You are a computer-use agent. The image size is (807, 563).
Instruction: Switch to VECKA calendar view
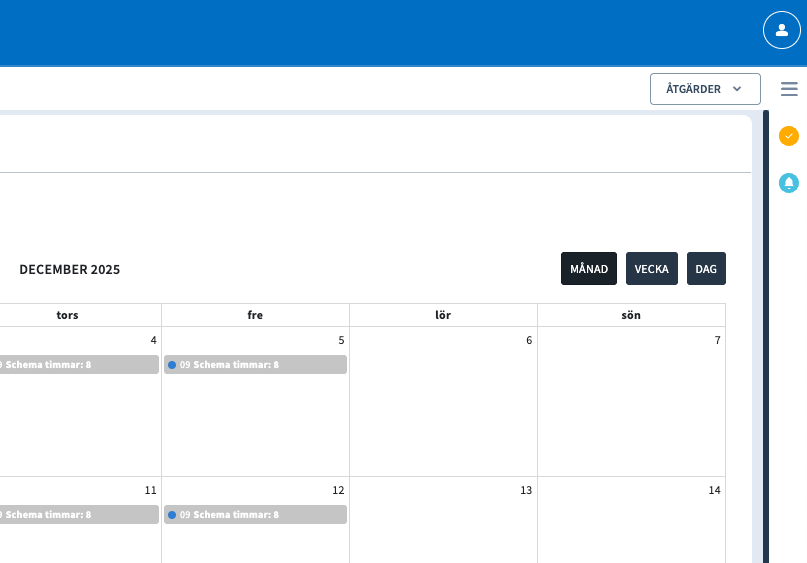[652, 269]
